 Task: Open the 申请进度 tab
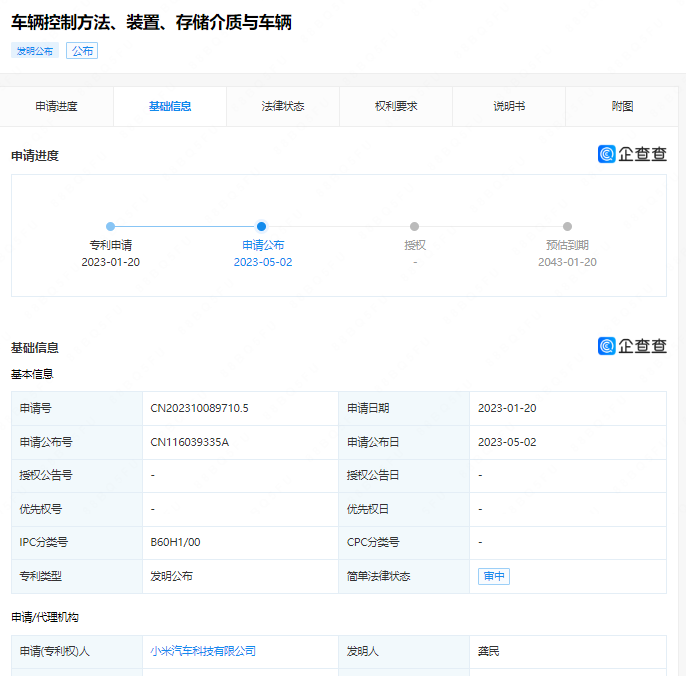(x=57, y=106)
